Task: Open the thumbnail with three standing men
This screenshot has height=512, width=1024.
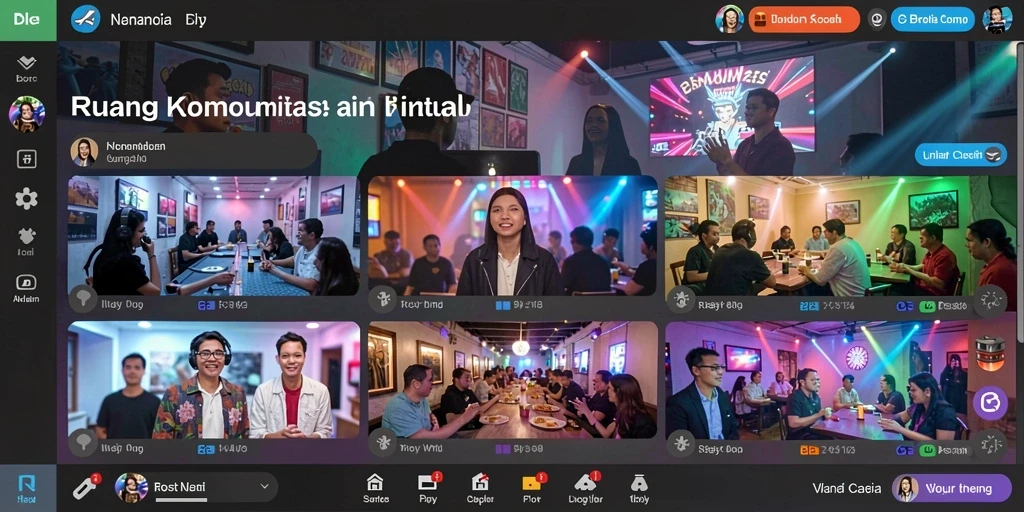Action: tap(214, 380)
